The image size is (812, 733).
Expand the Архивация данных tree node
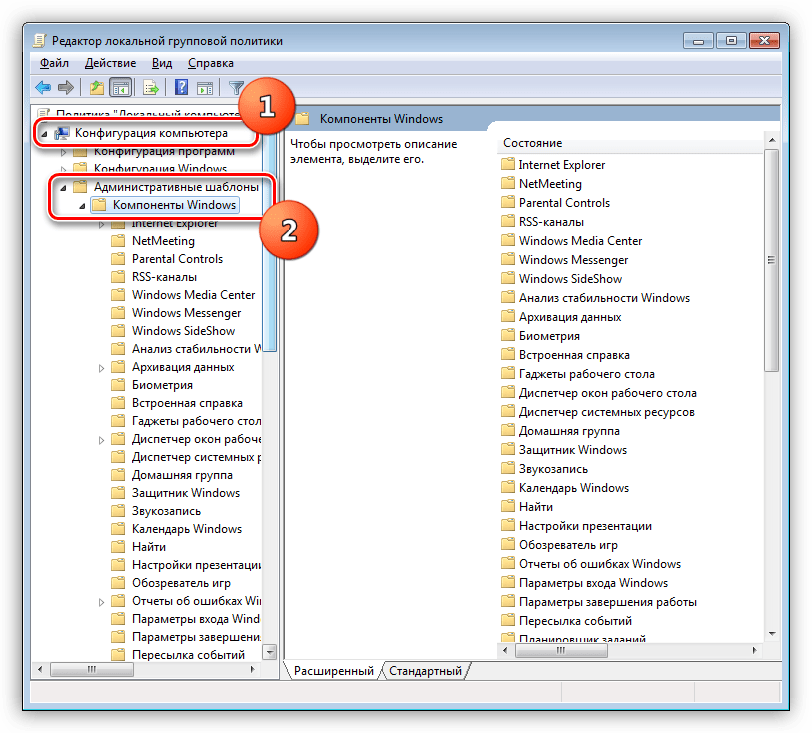point(101,368)
